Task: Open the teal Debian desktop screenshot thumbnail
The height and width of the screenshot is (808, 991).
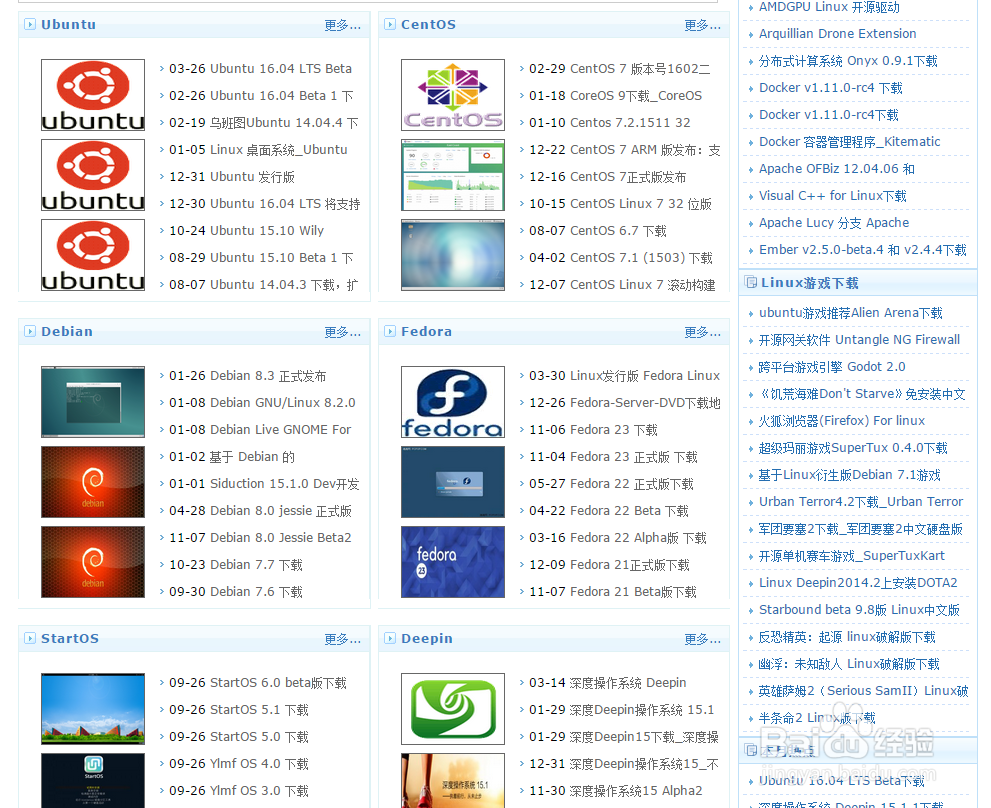Action: (93, 402)
